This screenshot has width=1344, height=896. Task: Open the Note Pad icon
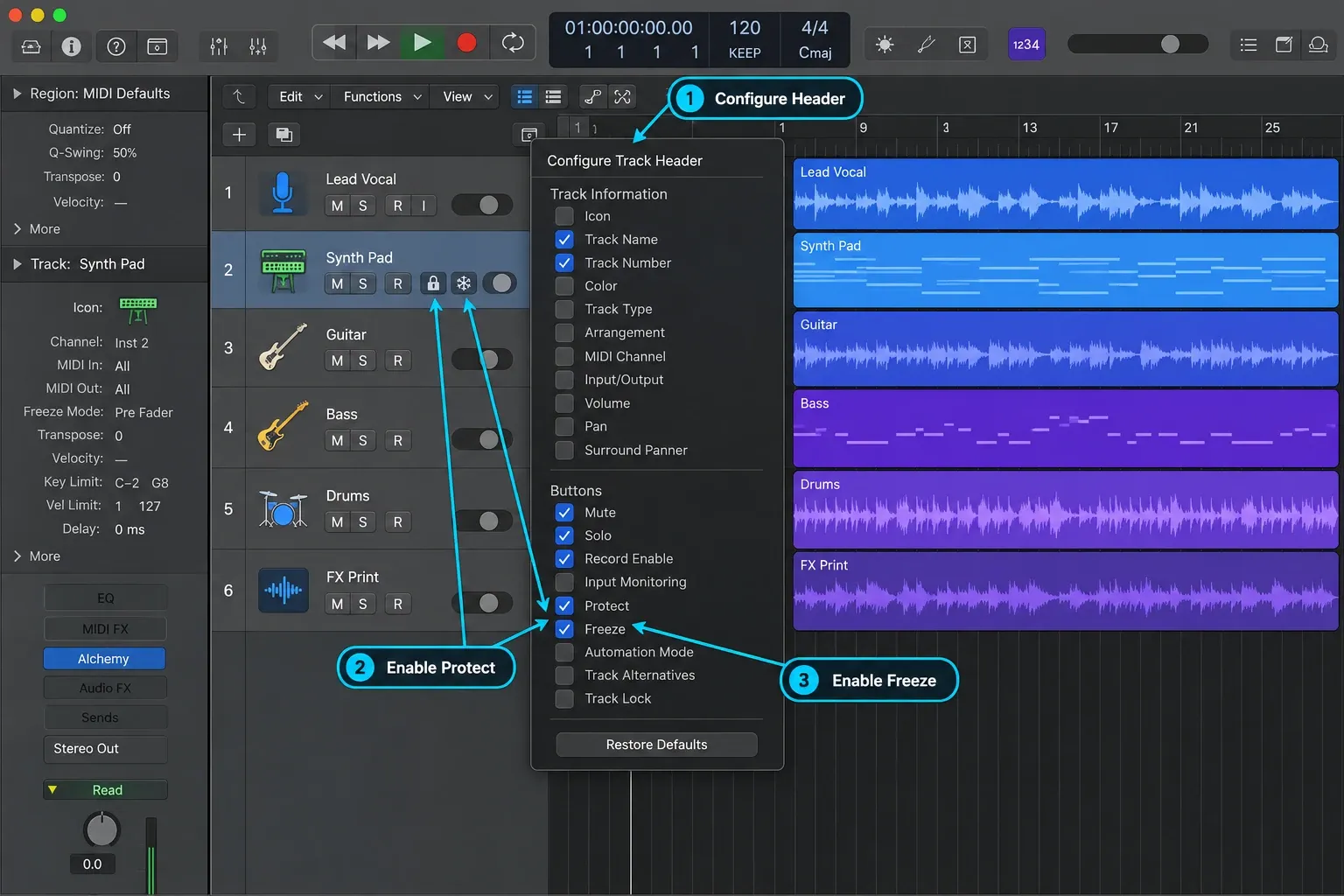(1284, 45)
